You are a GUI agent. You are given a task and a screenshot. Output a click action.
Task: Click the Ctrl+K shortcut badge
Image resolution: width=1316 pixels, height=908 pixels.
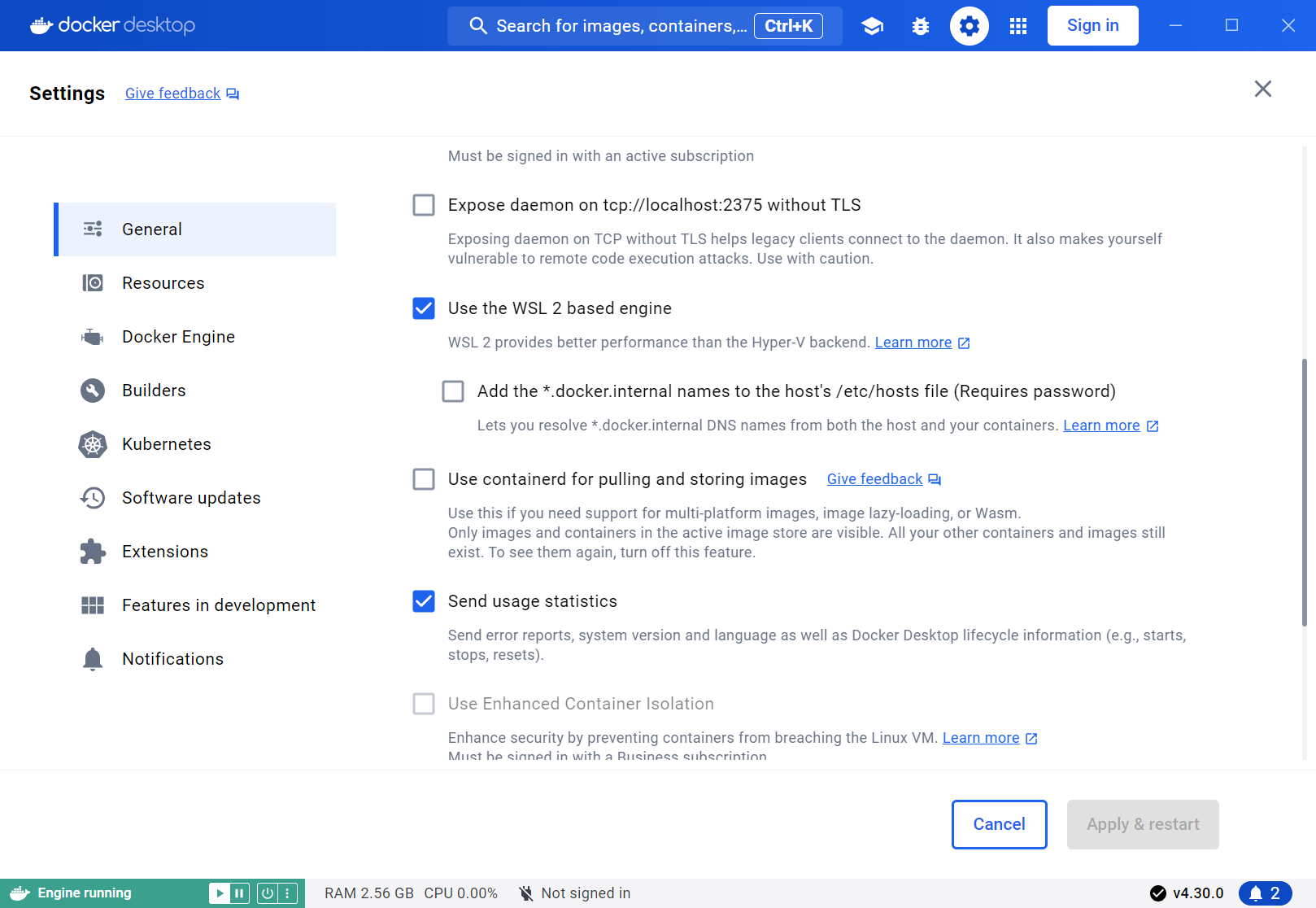(x=788, y=26)
